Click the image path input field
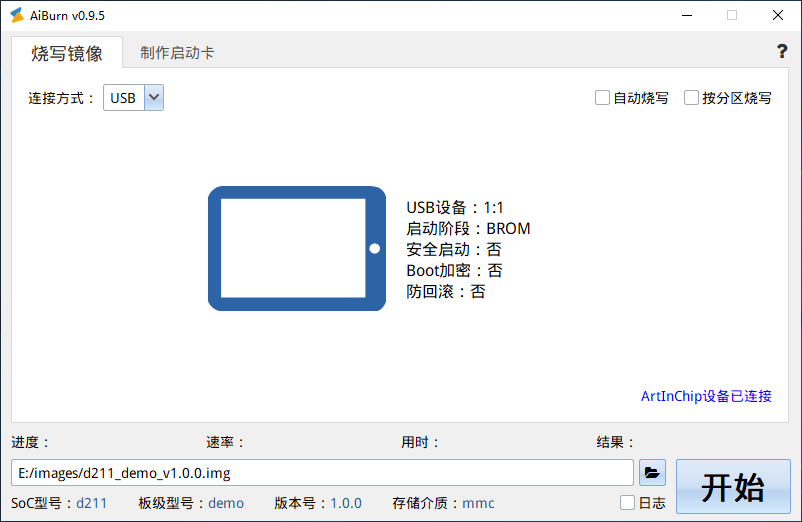 click(x=322, y=472)
